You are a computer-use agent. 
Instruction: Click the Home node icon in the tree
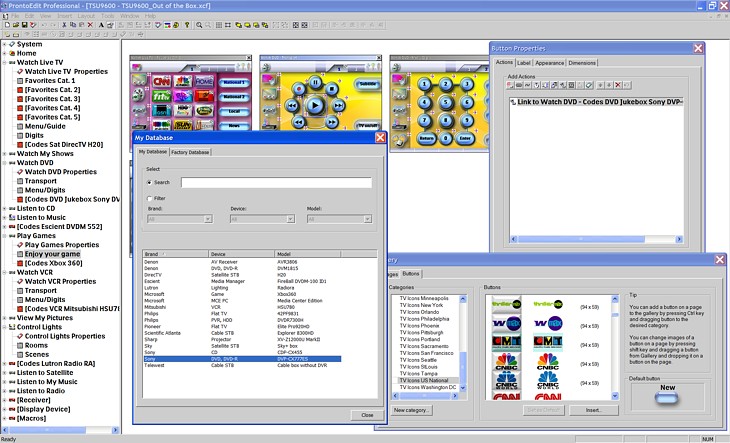10,53
